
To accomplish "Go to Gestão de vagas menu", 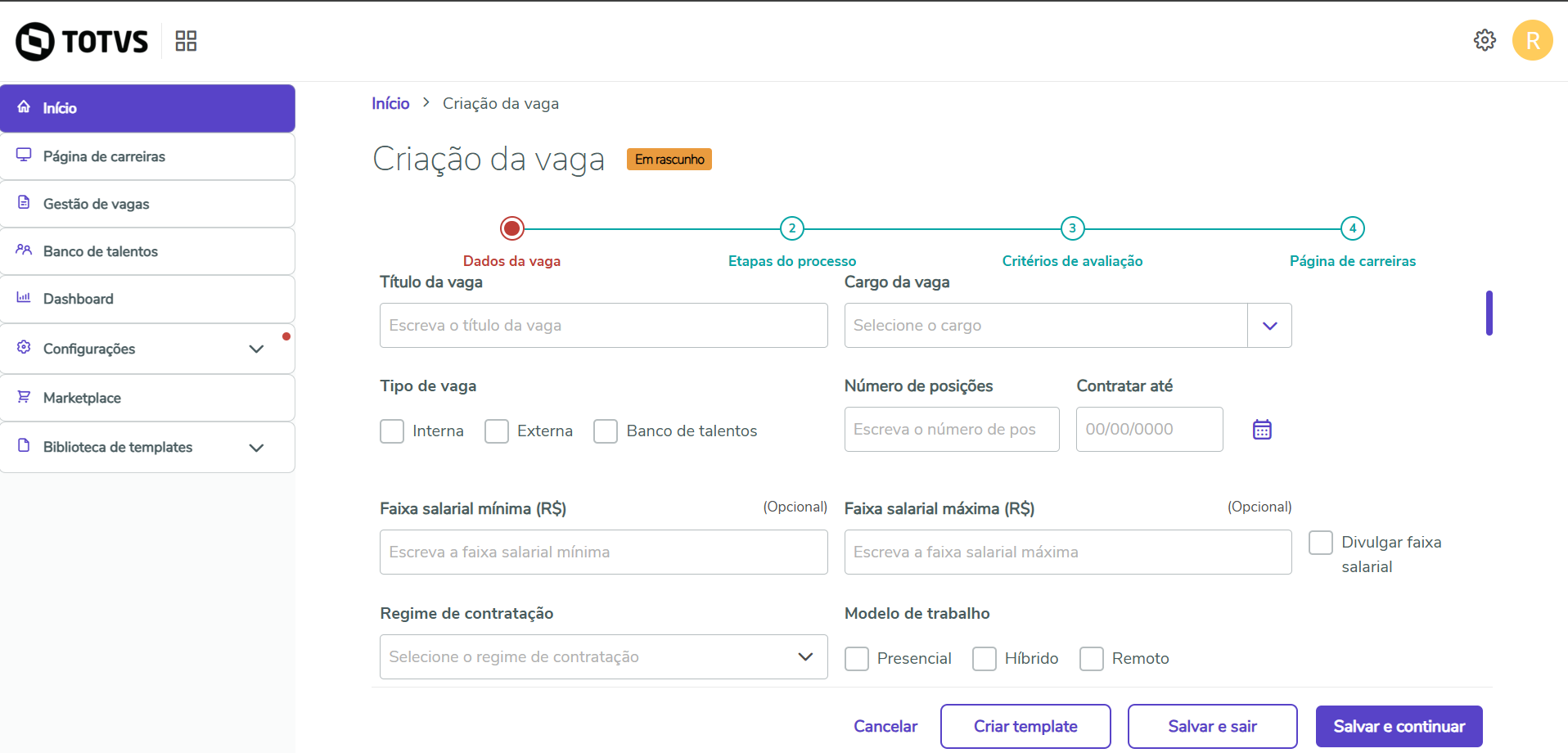I will pyautogui.click(x=97, y=204).
